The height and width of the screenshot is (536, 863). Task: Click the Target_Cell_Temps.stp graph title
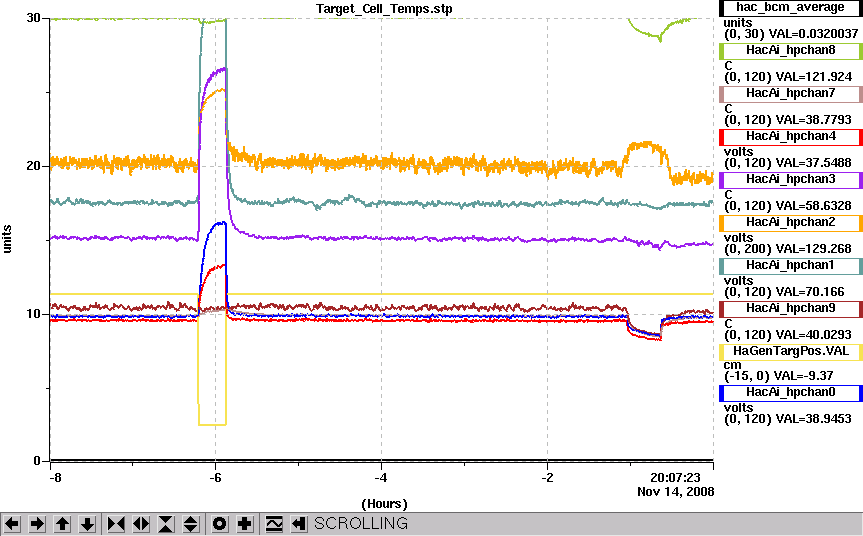pos(384,9)
